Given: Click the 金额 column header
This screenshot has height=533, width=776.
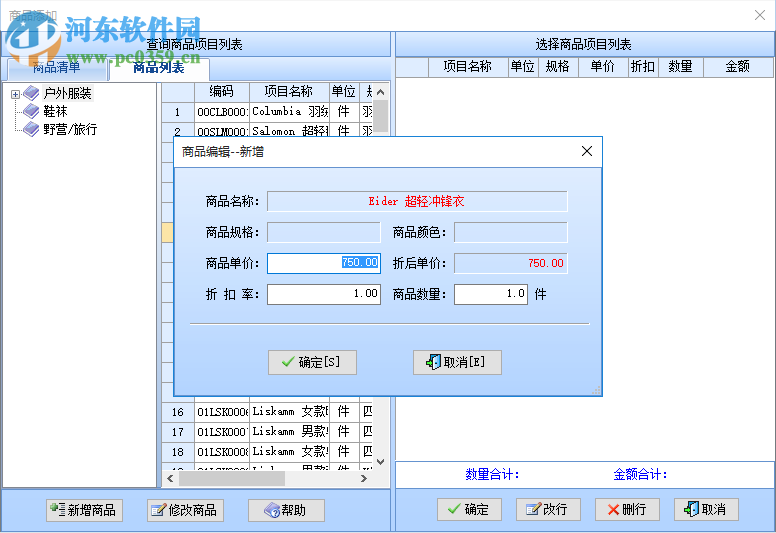Looking at the screenshot, I should (737, 67).
